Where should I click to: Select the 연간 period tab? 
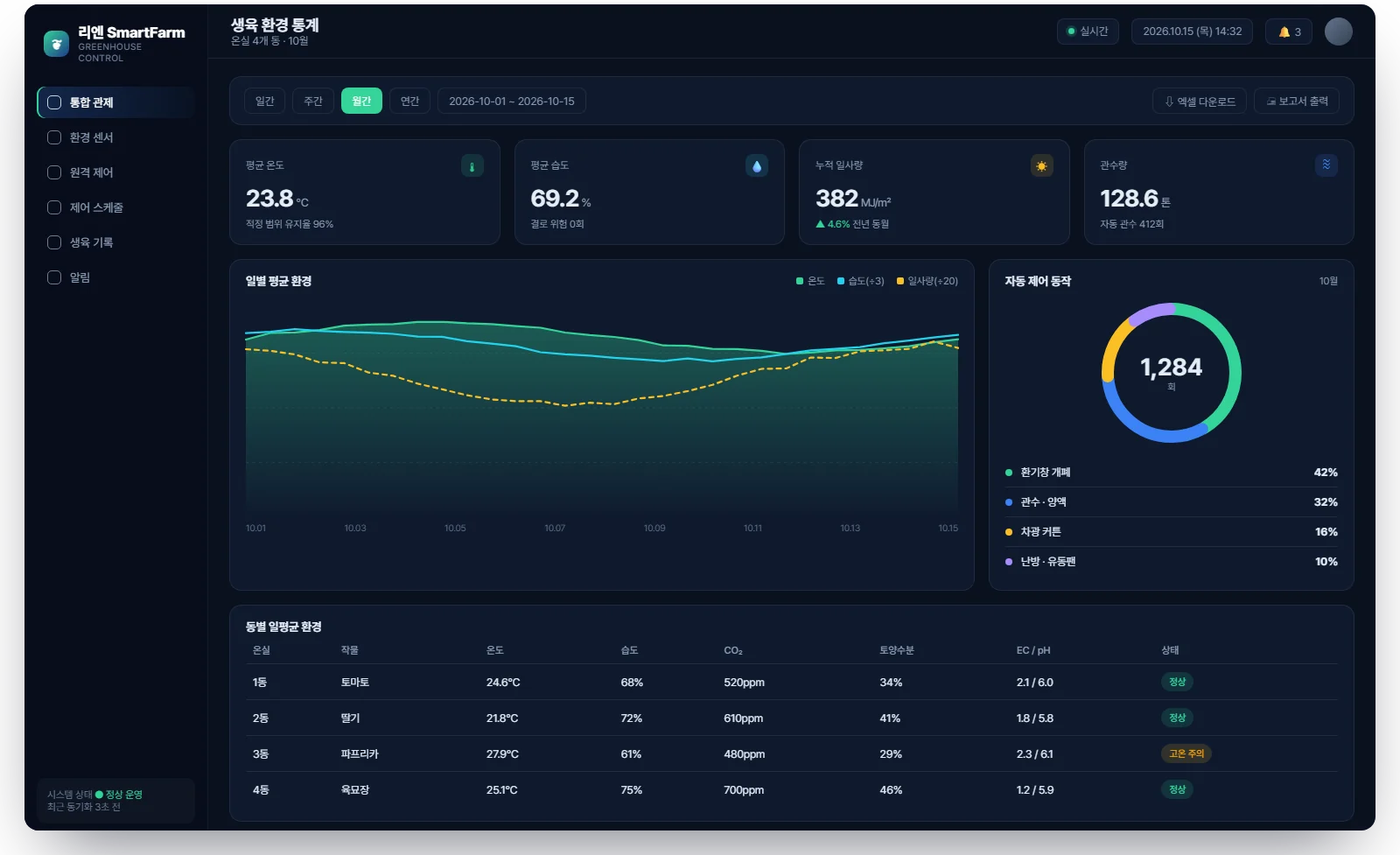click(409, 101)
